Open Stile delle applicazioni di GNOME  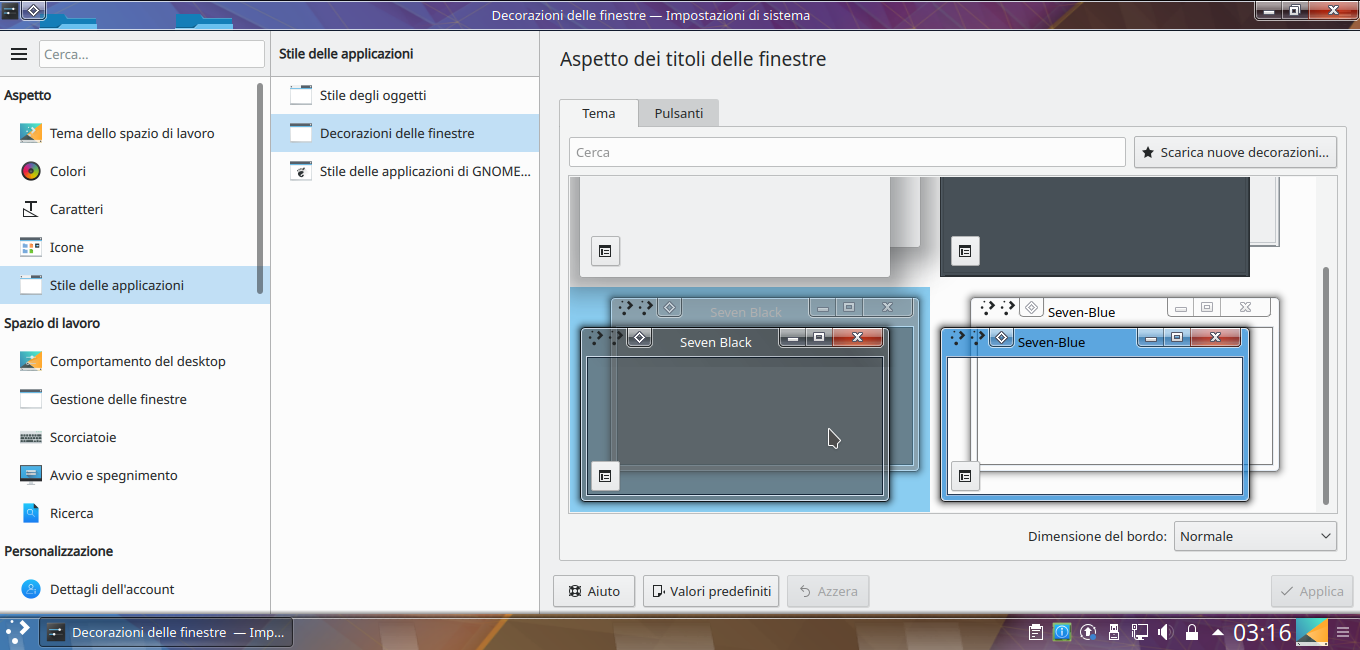(x=405, y=171)
